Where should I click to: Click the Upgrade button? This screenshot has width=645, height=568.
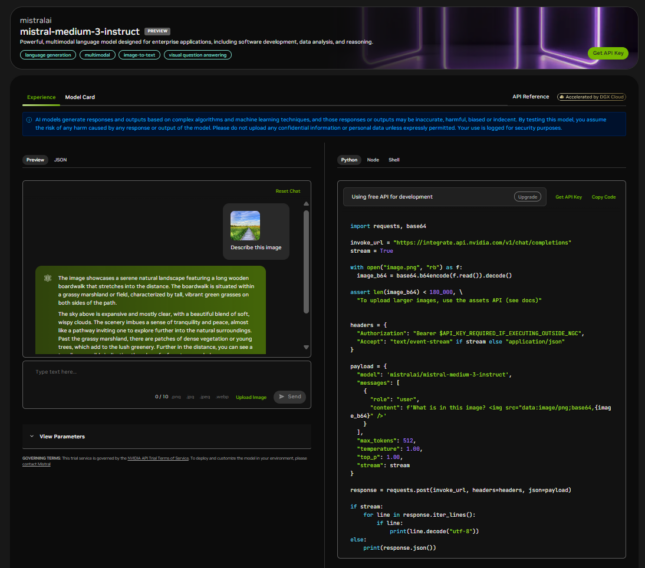tap(526, 197)
